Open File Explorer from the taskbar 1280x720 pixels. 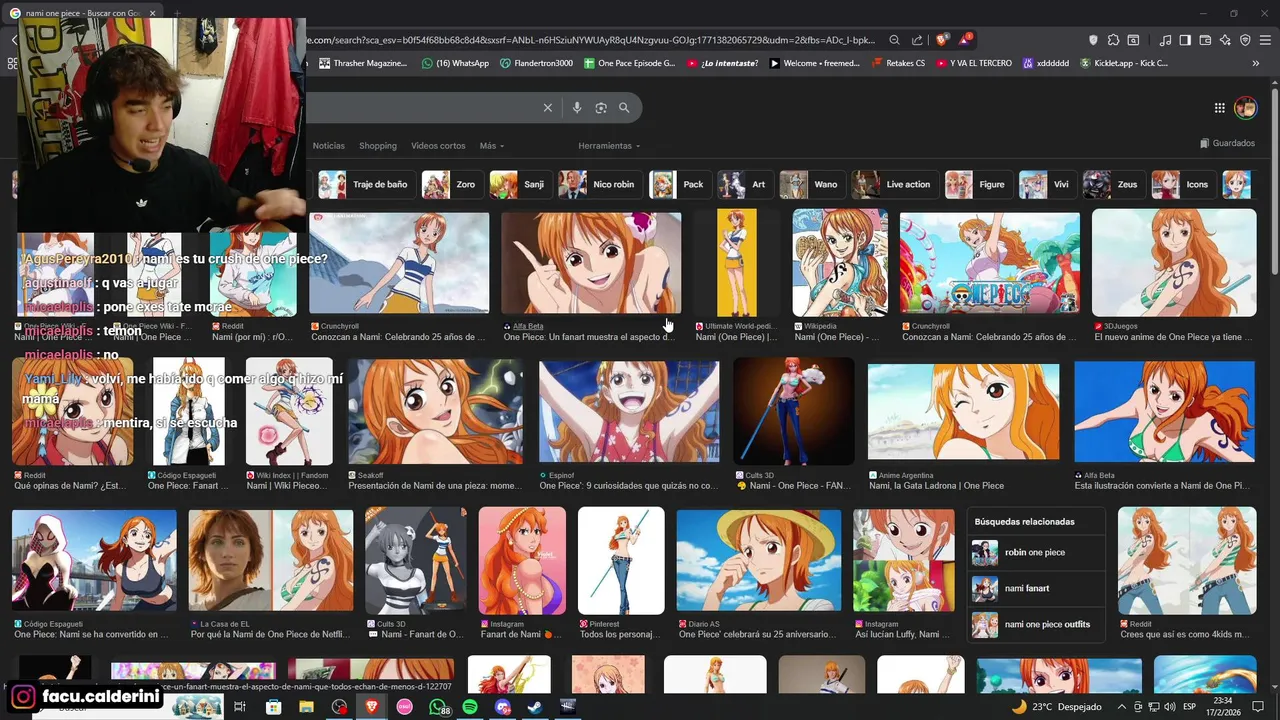pyautogui.click(x=306, y=707)
